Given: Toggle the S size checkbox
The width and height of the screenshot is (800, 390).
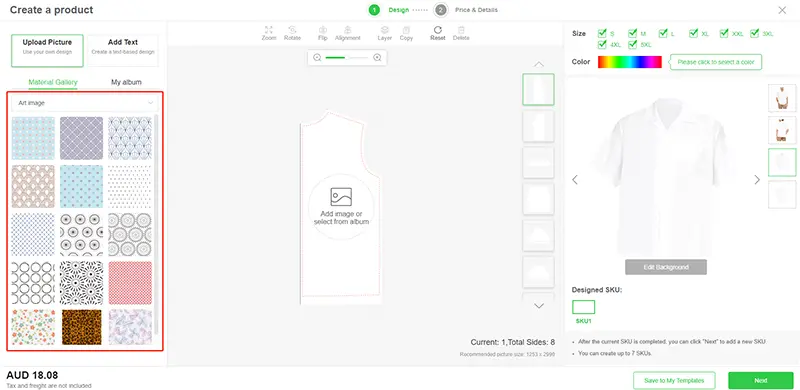Looking at the screenshot, I should [602, 33].
